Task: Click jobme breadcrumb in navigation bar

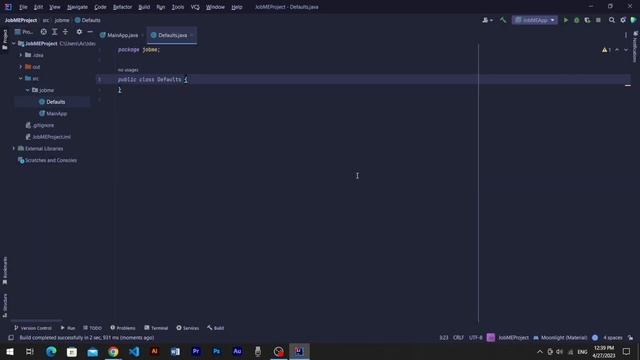Action: coord(62,20)
